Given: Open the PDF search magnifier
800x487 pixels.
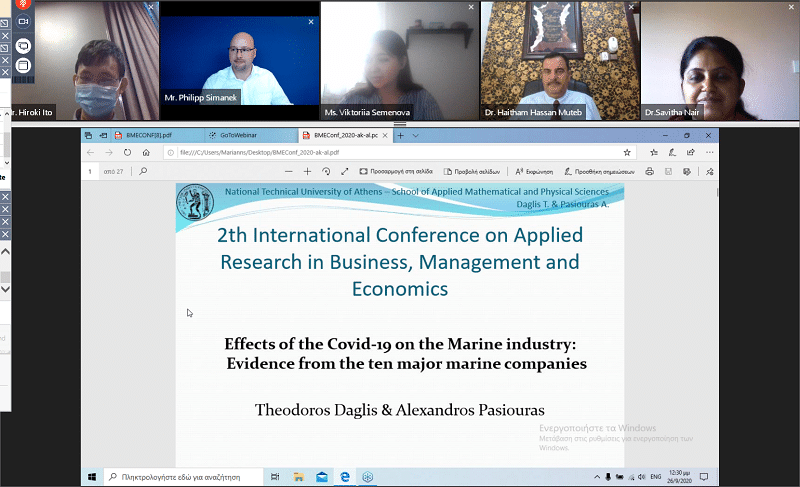Looking at the screenshot, I should [x=144, y=172].
